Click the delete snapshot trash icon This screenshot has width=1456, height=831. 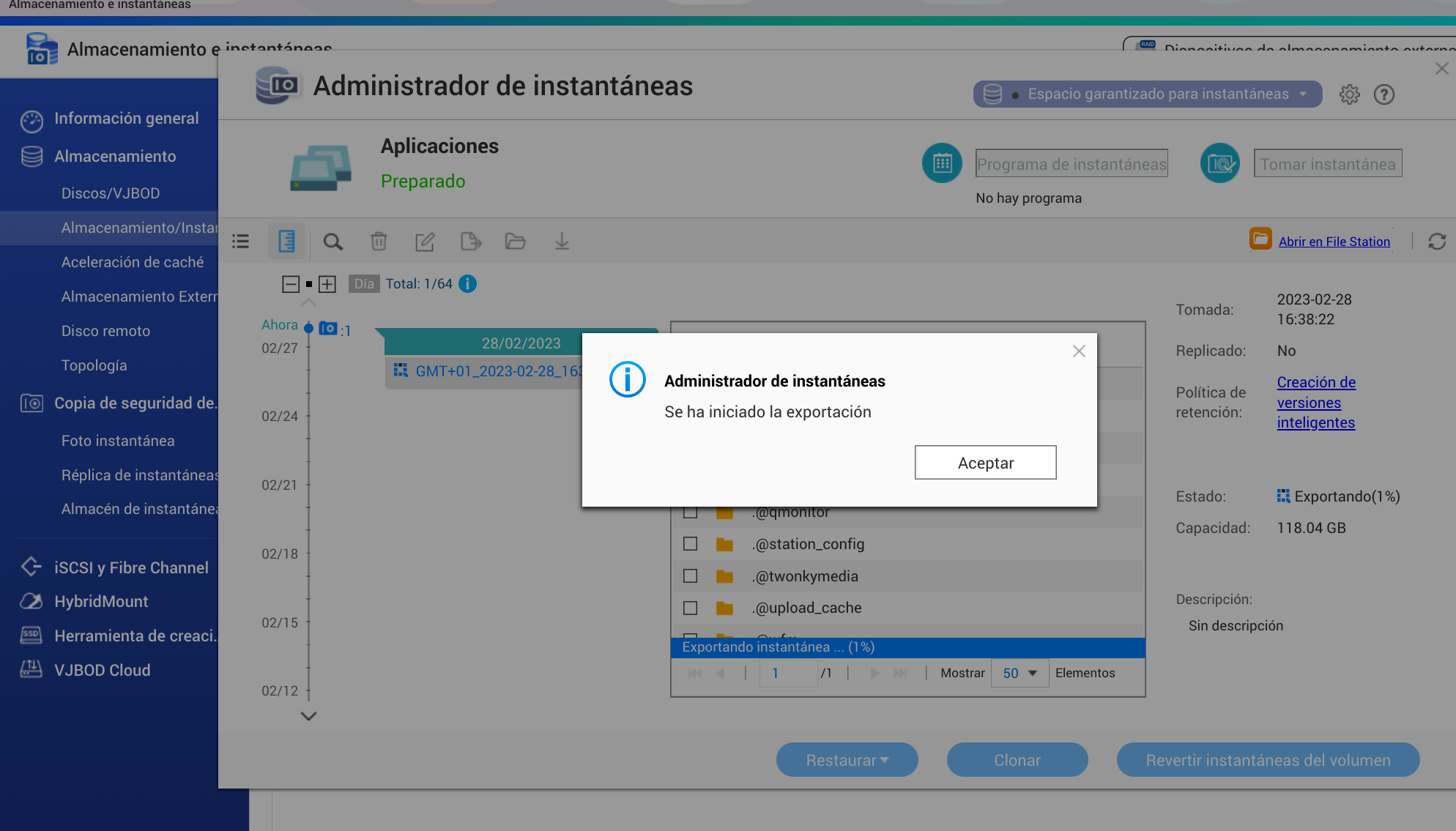click(x=379, y=242)
